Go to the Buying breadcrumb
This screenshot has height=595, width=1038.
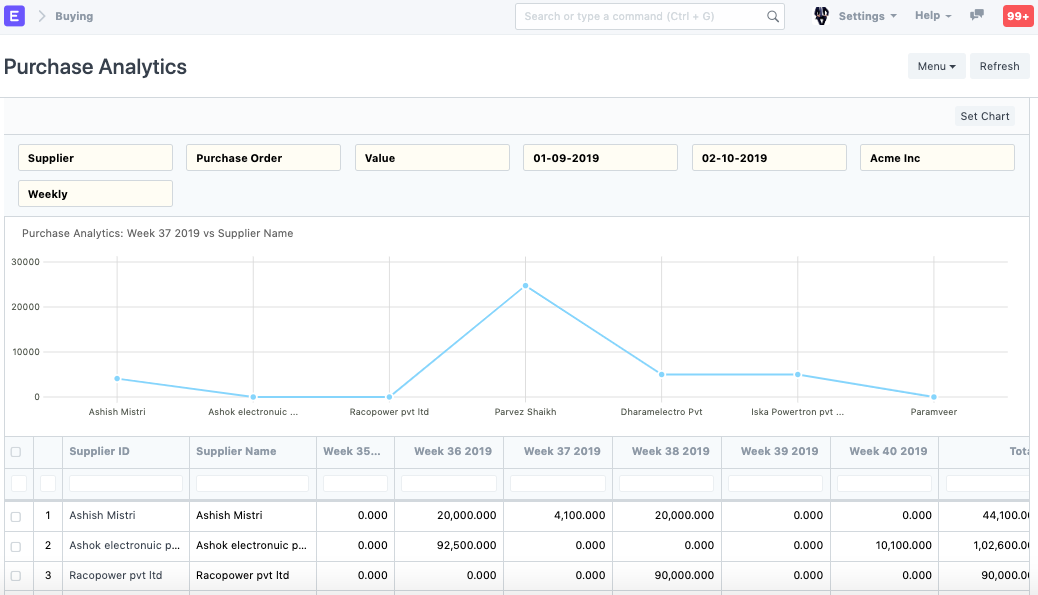click(74, 16)
